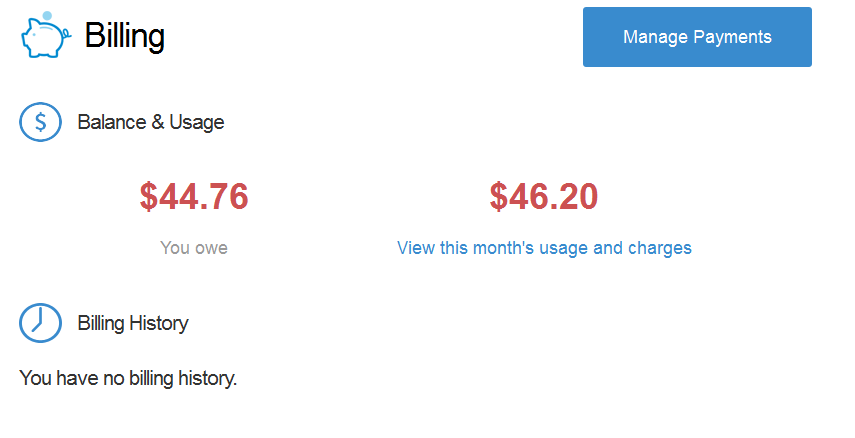Click the word 'charges' in usage link

[660, 248]
